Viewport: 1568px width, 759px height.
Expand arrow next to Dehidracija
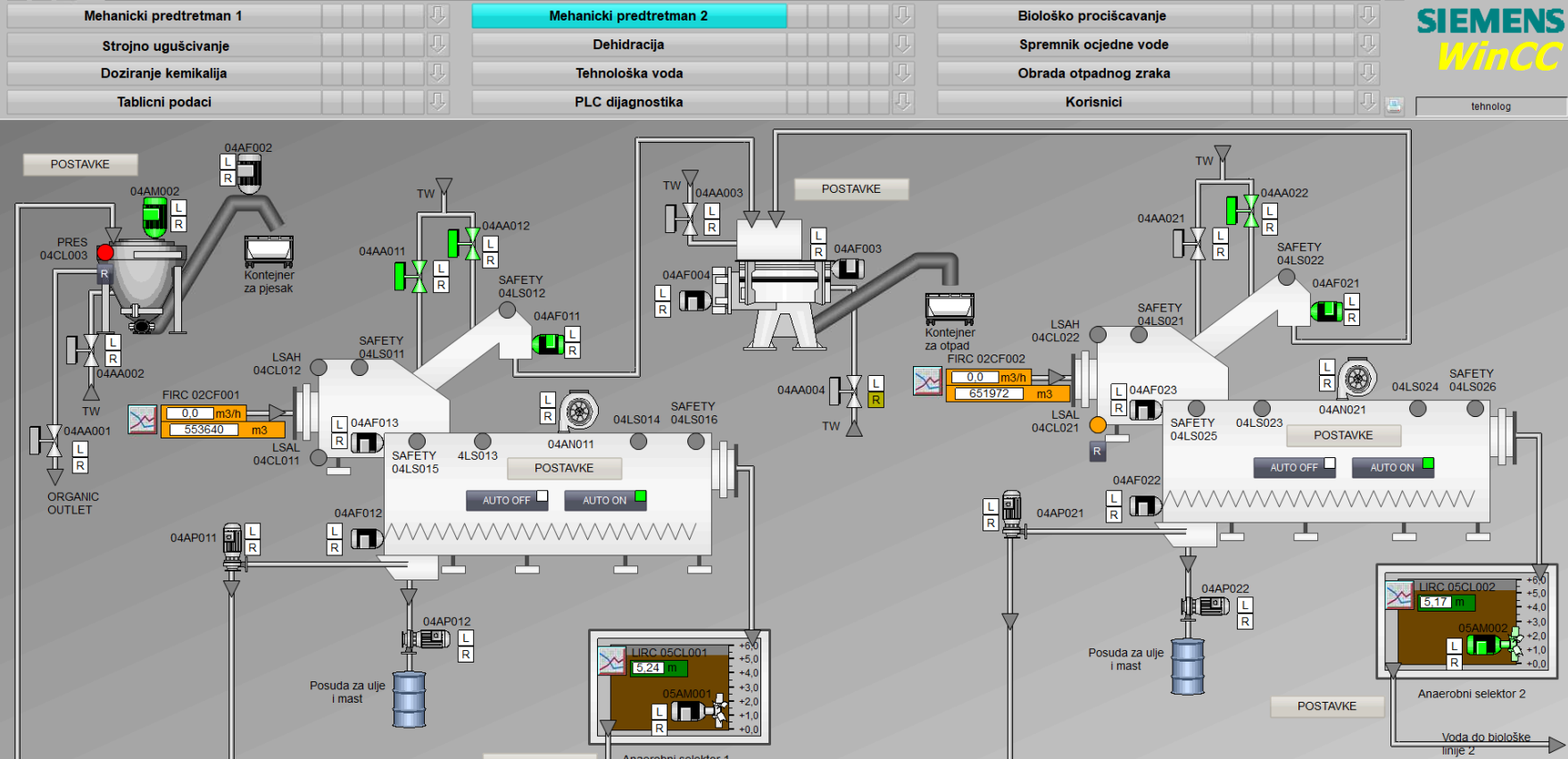click(x=903, y=45)
